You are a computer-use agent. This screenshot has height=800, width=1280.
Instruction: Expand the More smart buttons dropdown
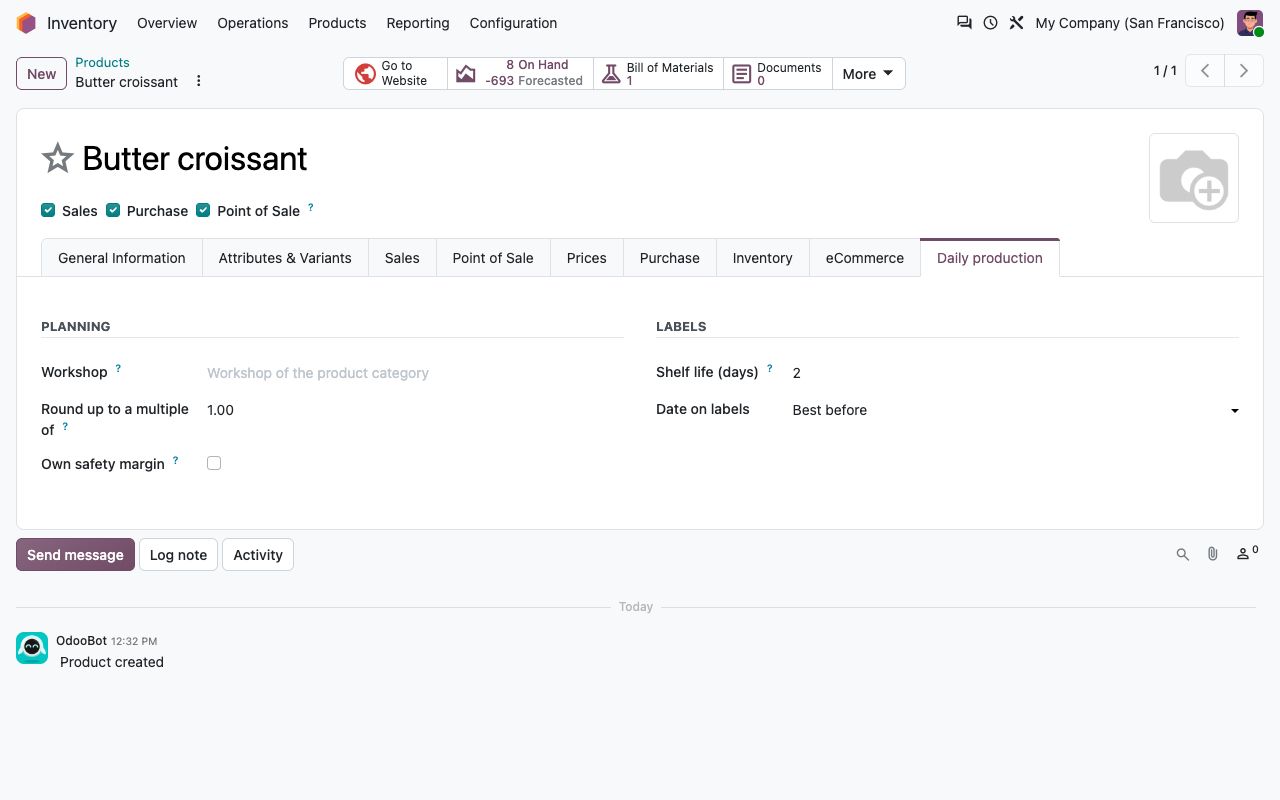click(868, 73)
